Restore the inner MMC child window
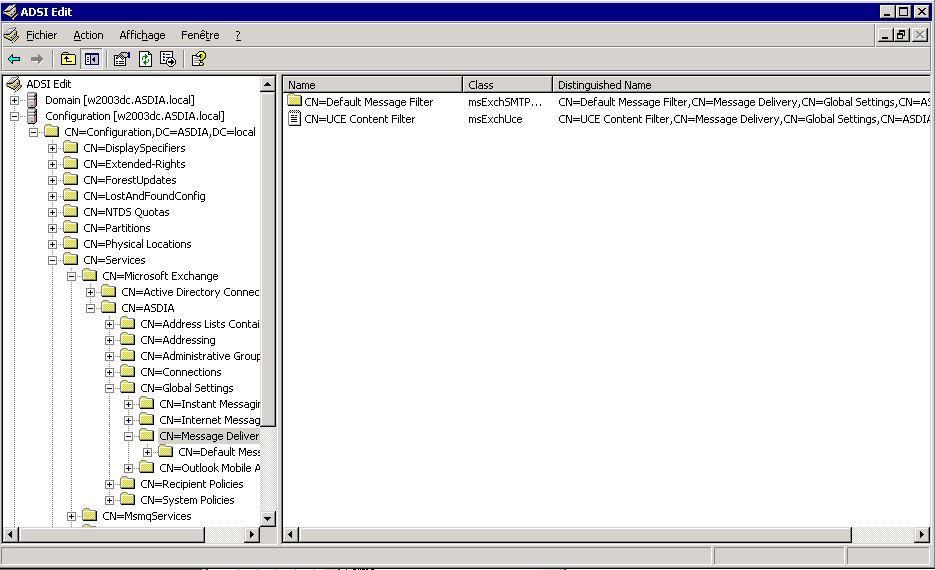Image resolution: width=935 pixels, height=570 pixels. 901,35
